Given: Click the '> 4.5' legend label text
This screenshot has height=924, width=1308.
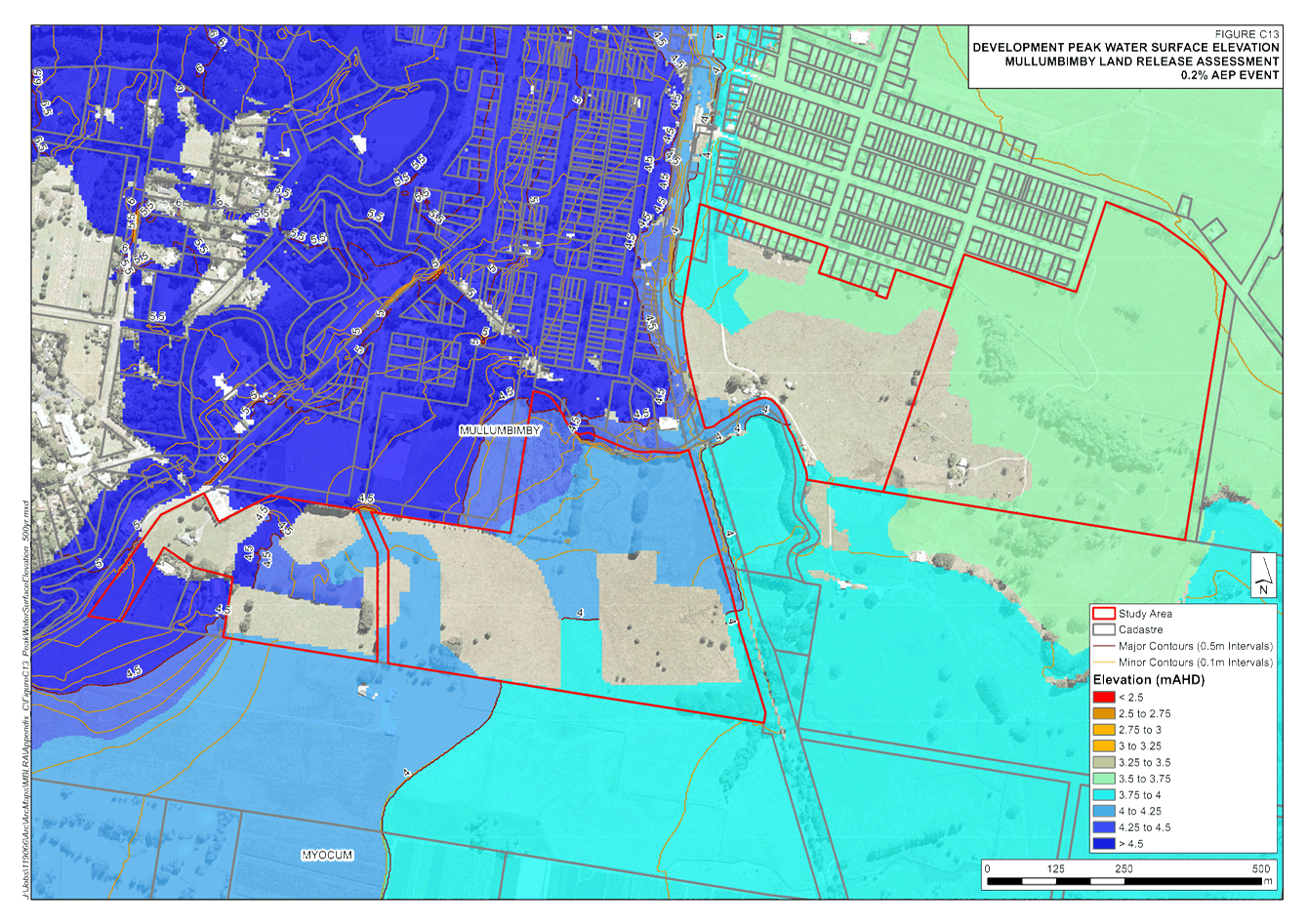Looking at the screenshot, I should [1130, 844].
